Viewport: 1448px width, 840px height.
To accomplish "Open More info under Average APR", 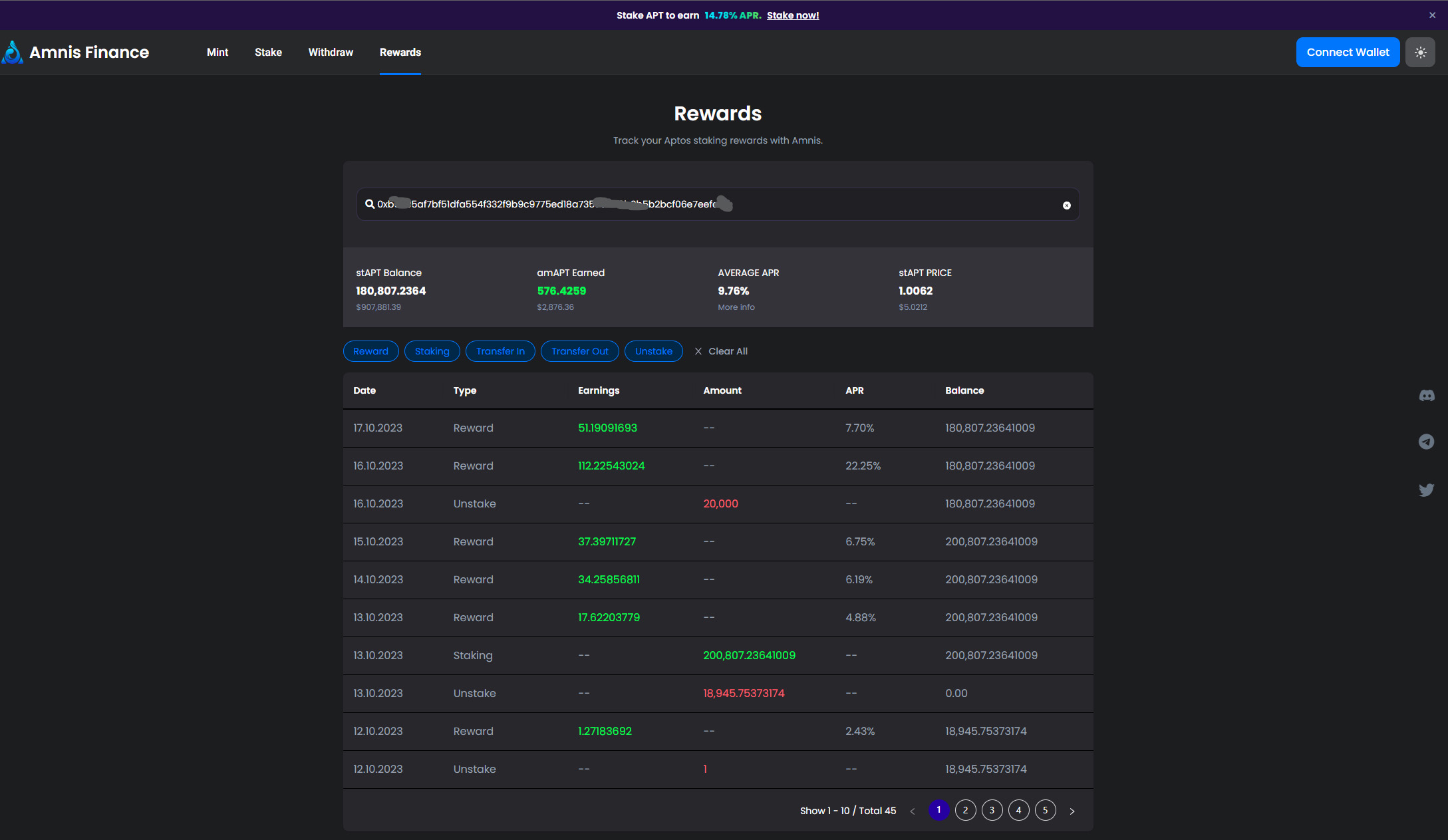I will pos(736,307).
